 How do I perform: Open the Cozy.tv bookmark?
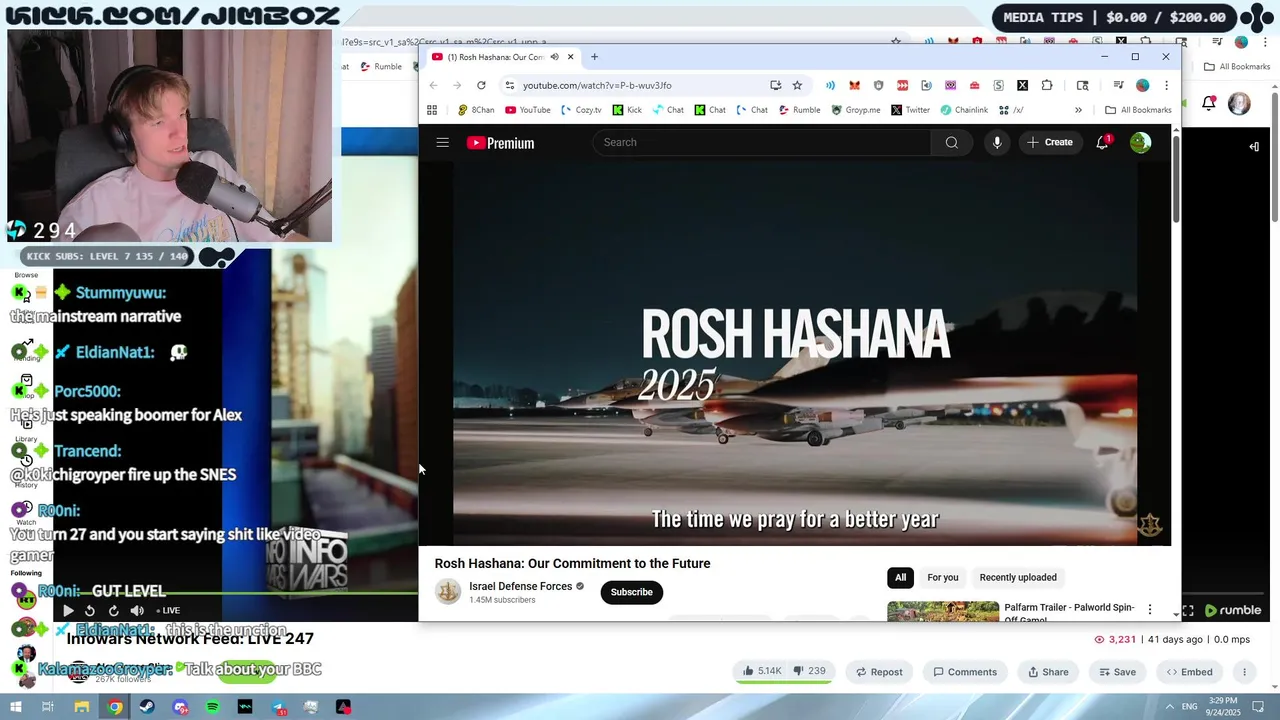pyautogui.click(x=582, y=110)
